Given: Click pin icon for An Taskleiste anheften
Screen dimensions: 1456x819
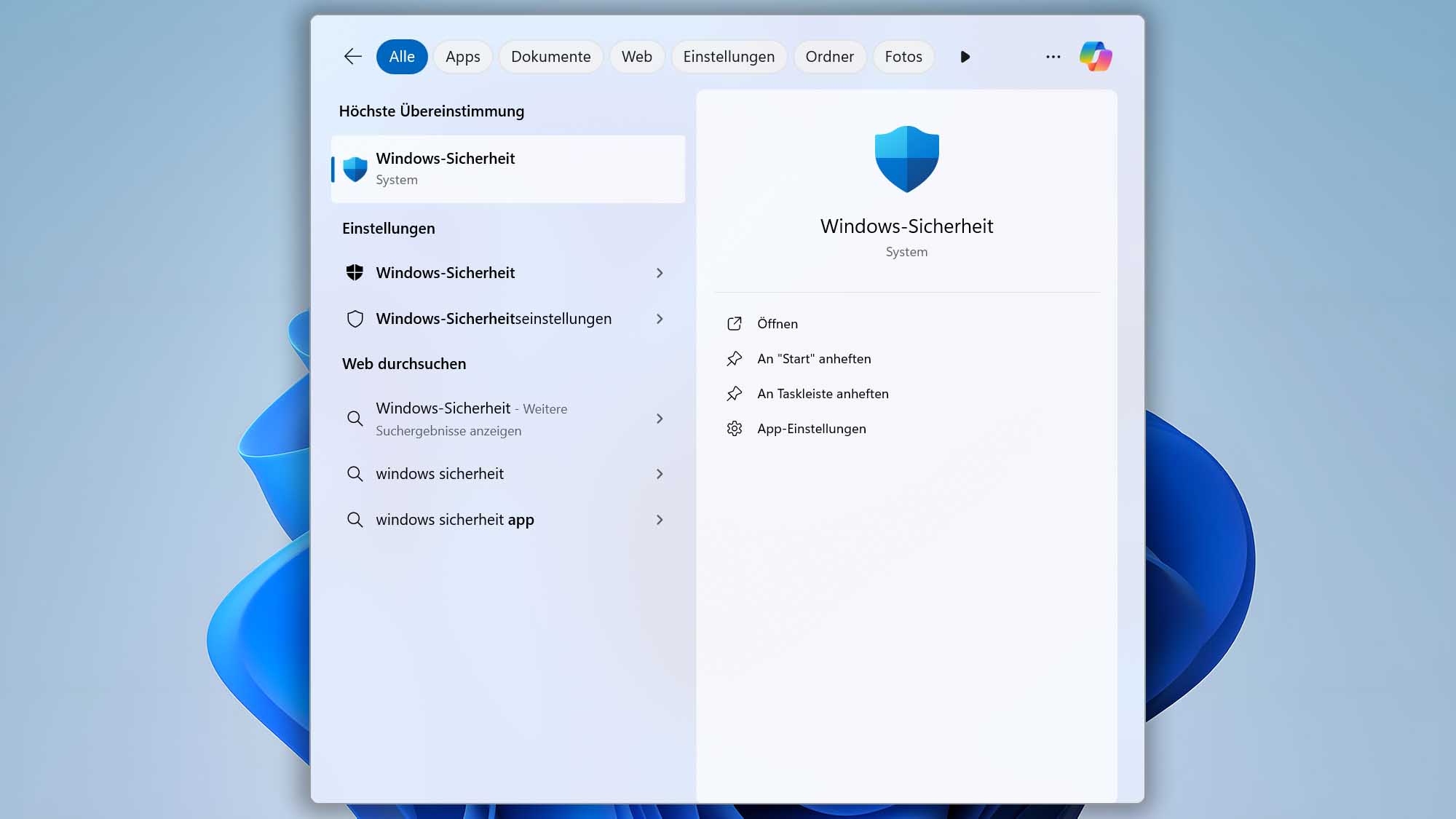Looking at the screenshot, I should [735, 394].
